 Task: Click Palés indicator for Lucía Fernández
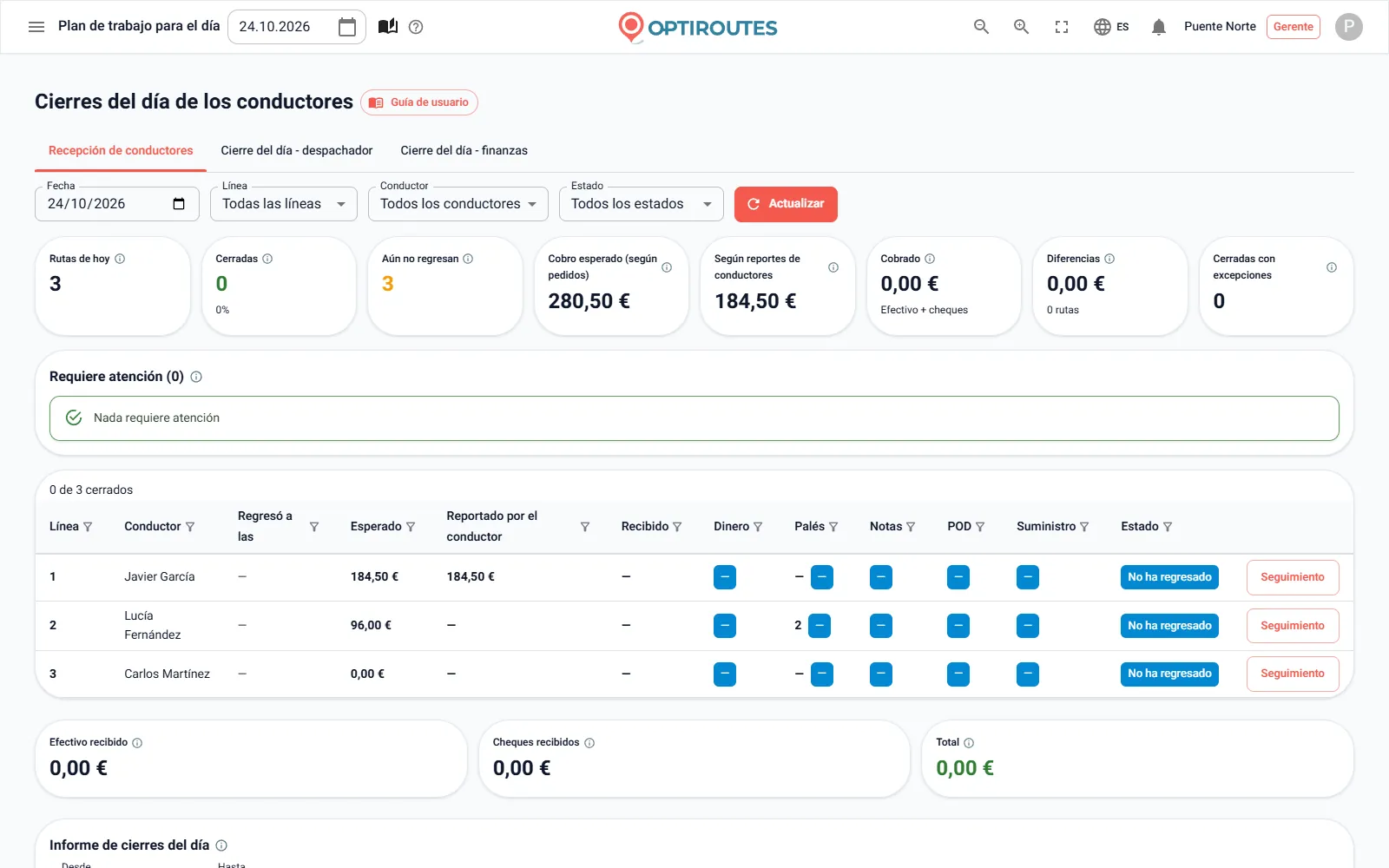pyautogui.click(x=820, y=626)
